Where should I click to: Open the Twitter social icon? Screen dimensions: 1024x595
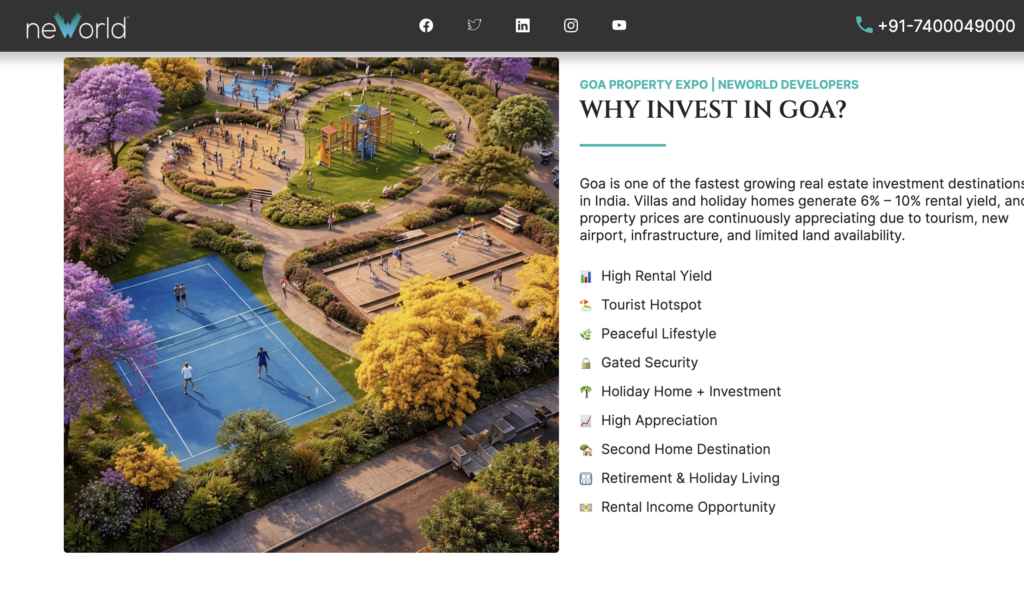[x=474, y=26]
